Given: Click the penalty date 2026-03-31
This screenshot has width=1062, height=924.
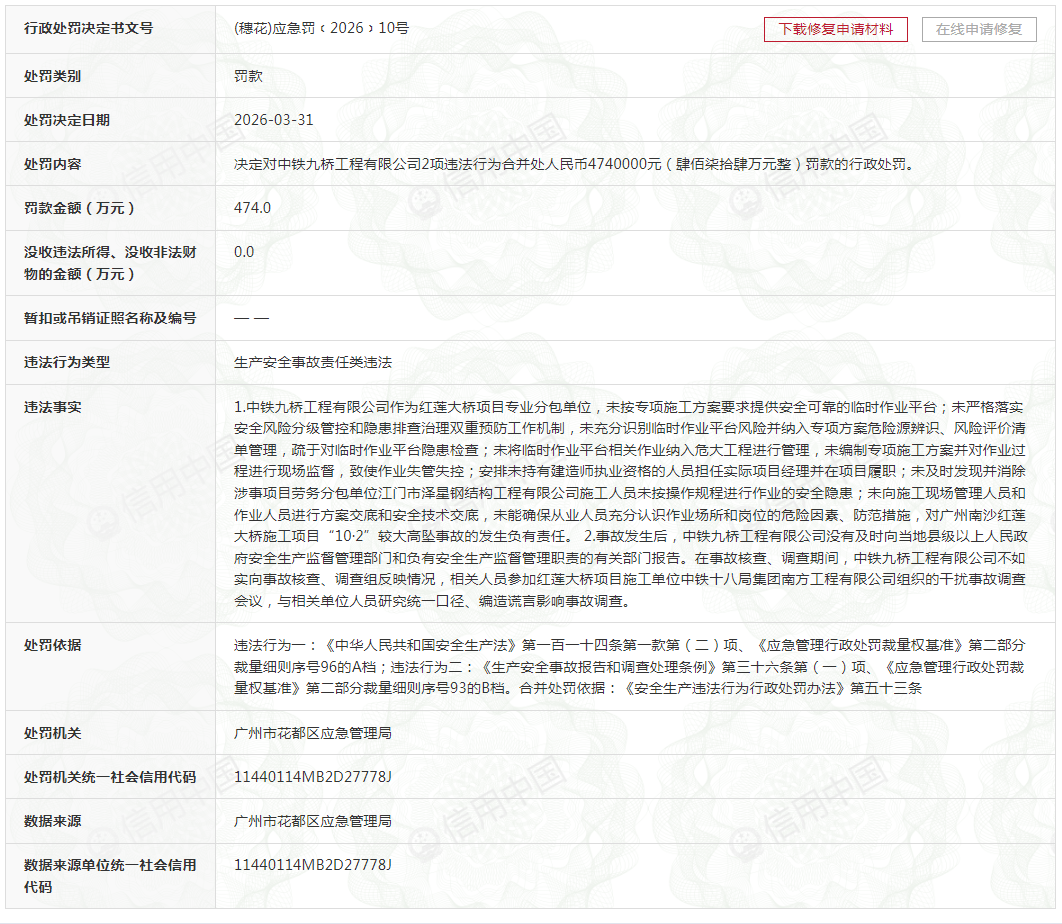Looking at the screenshot, I should [x=273, y=120].
